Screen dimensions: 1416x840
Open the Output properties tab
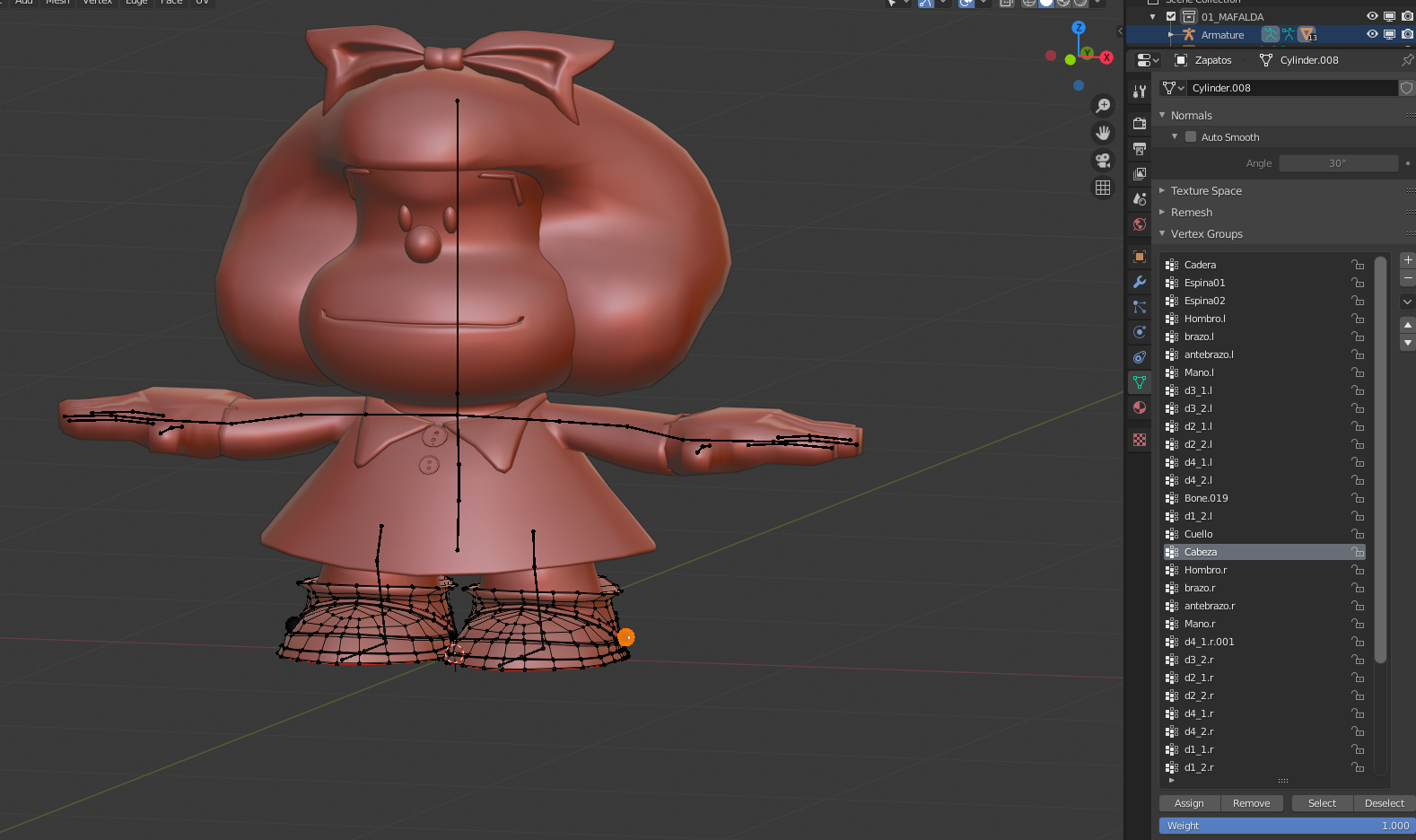1140,148
